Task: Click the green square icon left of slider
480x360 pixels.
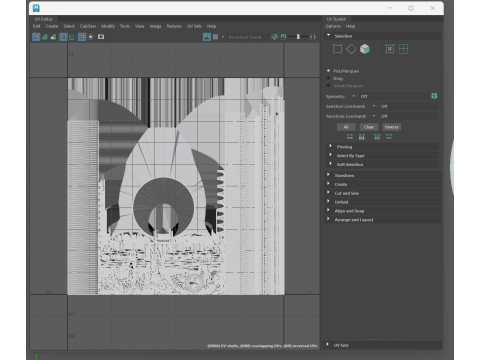Action: 283,37
